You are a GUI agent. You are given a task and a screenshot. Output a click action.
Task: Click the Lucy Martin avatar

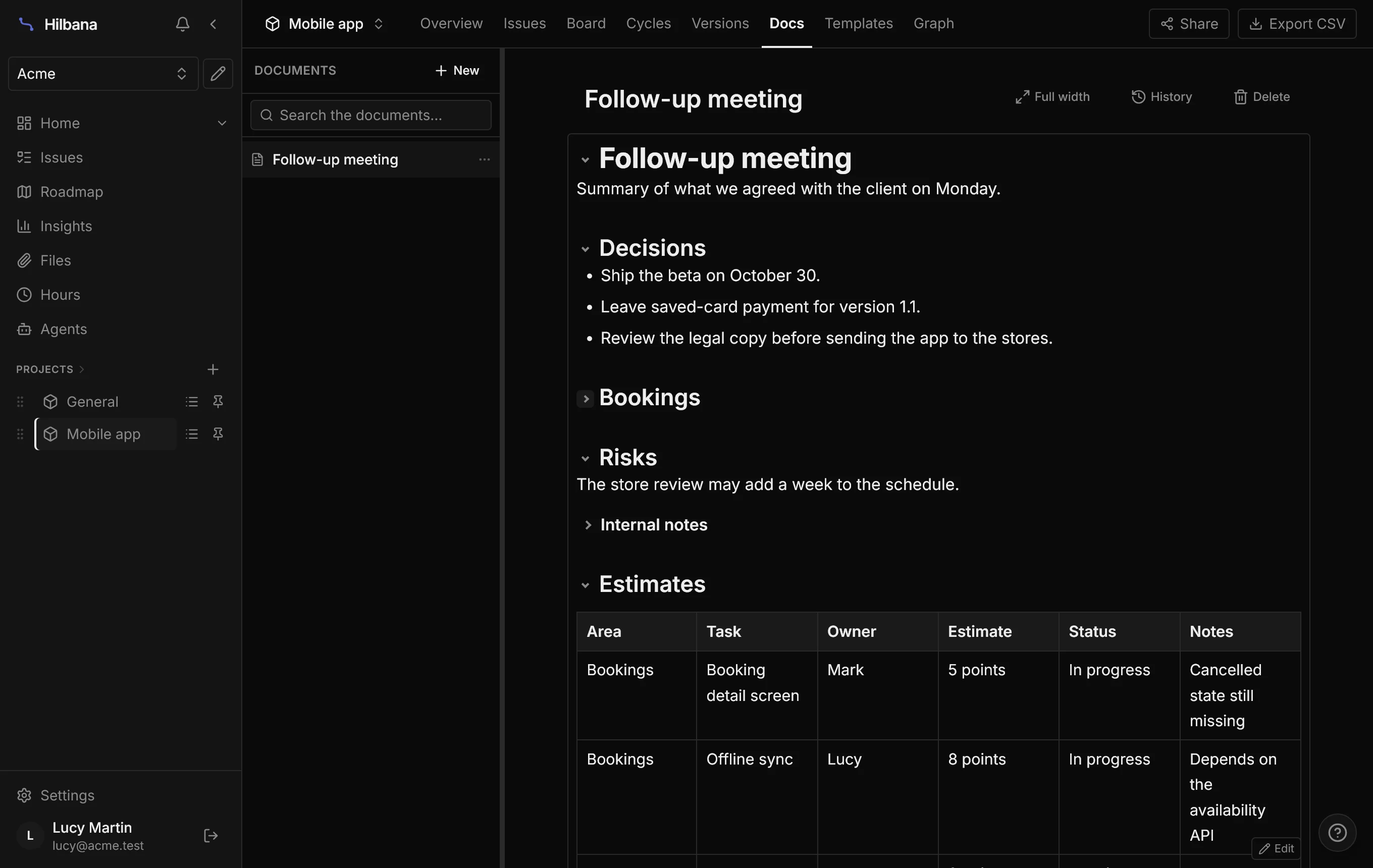pos(30,836)
